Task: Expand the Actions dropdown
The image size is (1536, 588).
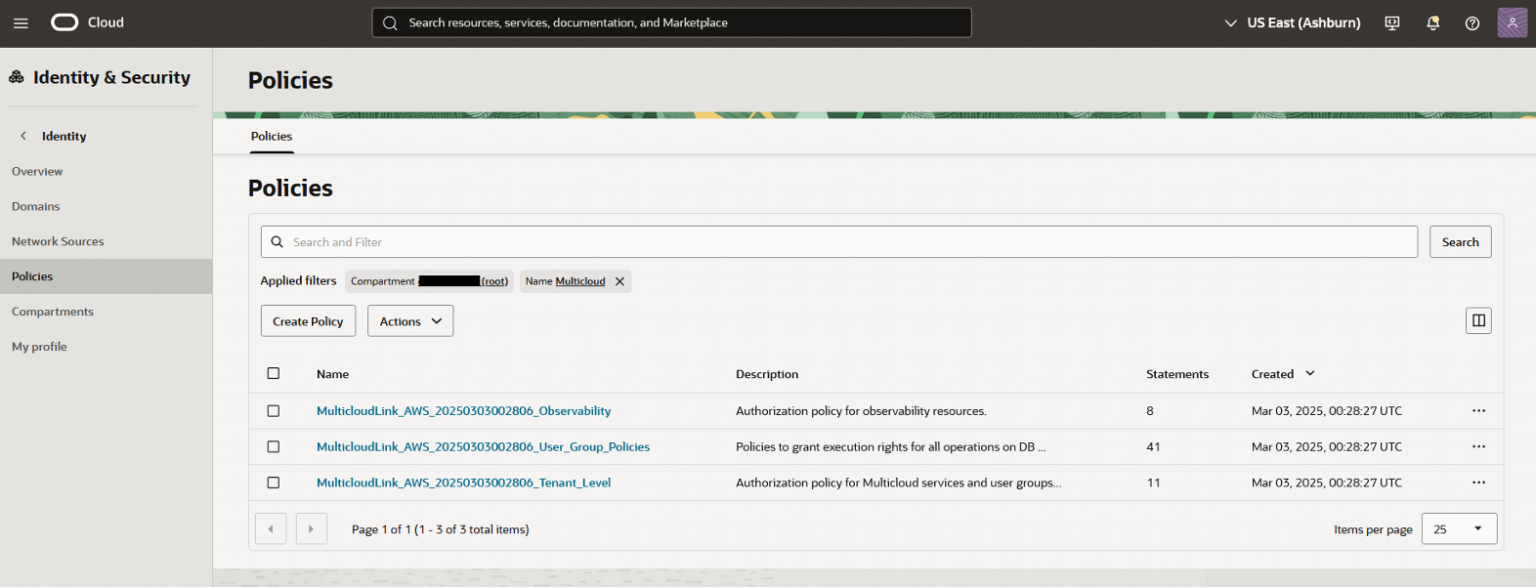Action: 410,321
